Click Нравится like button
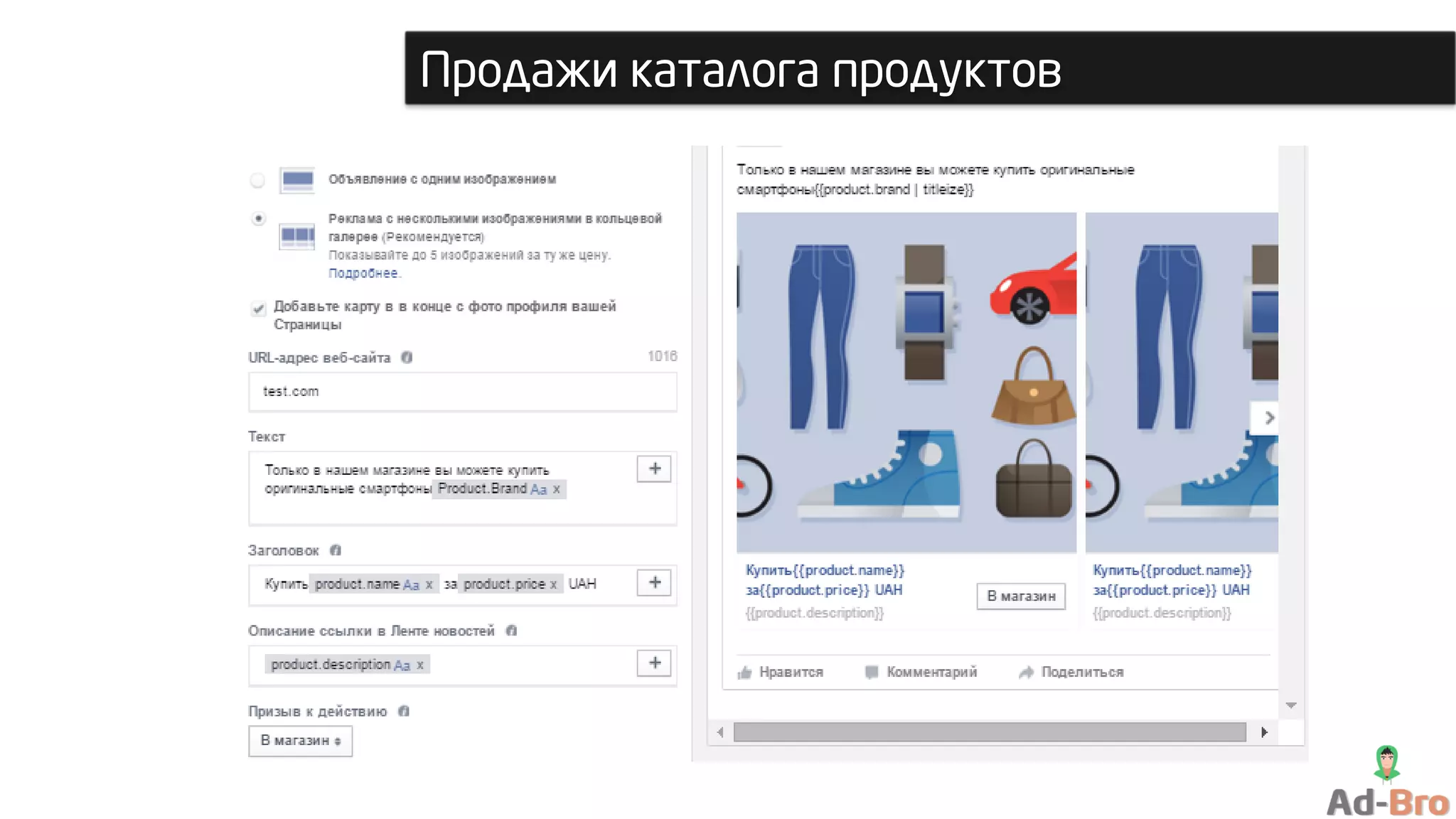Screen dimensions: 1456x819 click(x=781, y=672)
